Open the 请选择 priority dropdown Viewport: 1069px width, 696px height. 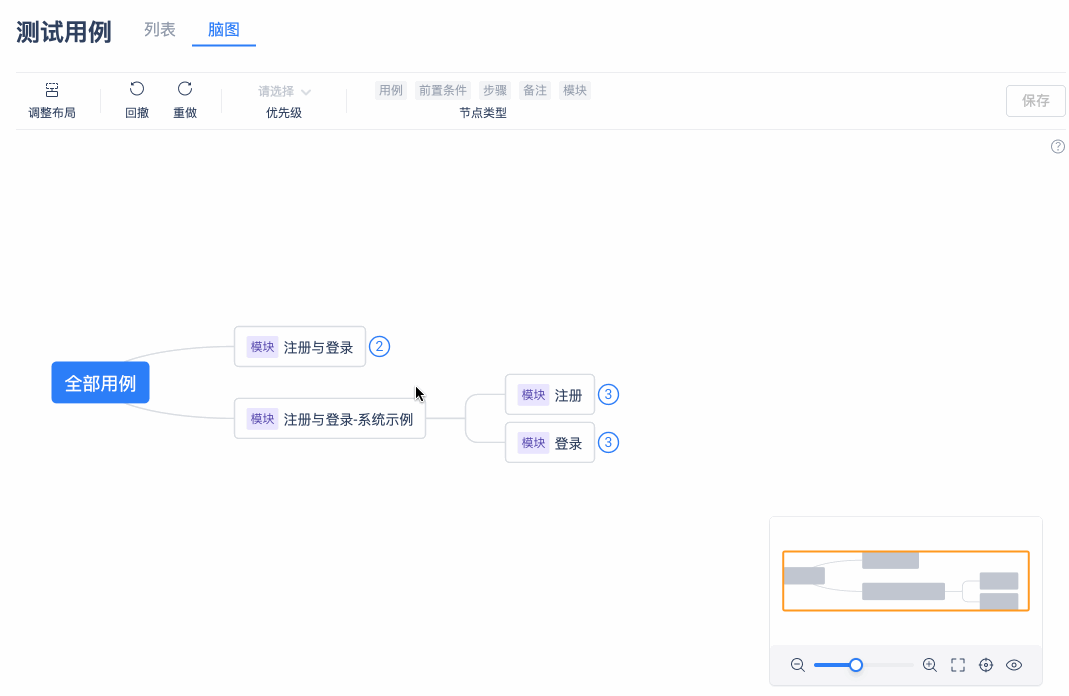[x=284, y=91]
